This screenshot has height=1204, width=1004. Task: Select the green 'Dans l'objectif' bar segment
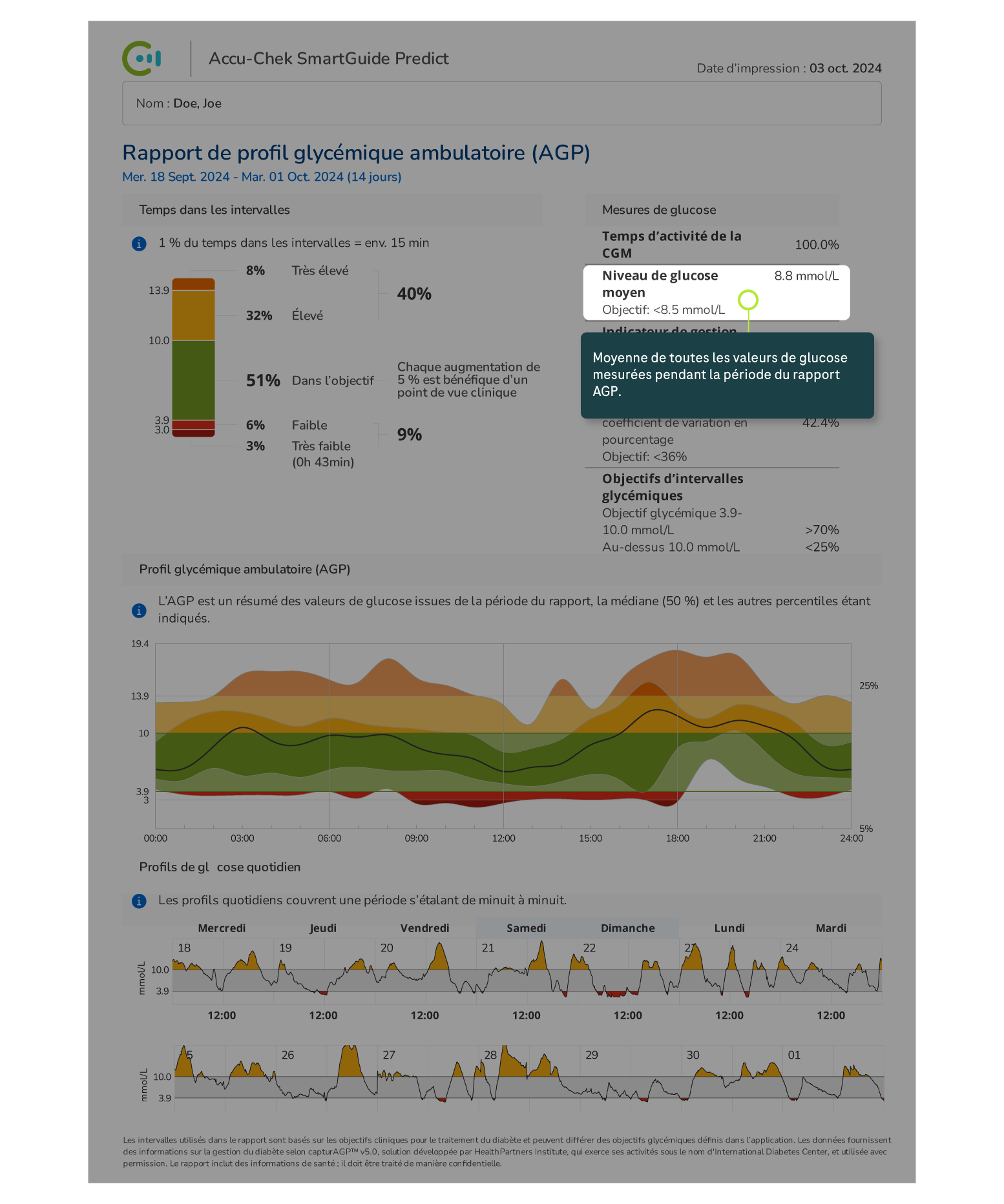click(193, 380)
